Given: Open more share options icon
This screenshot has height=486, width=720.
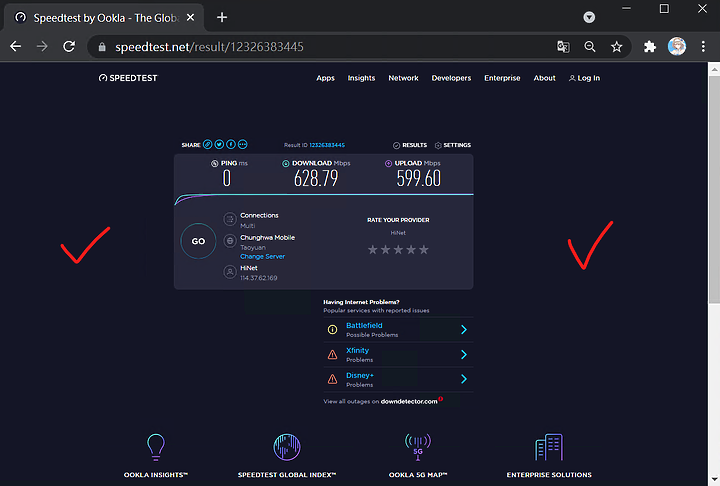Looking at the screenshot, I should pos(242,144).
